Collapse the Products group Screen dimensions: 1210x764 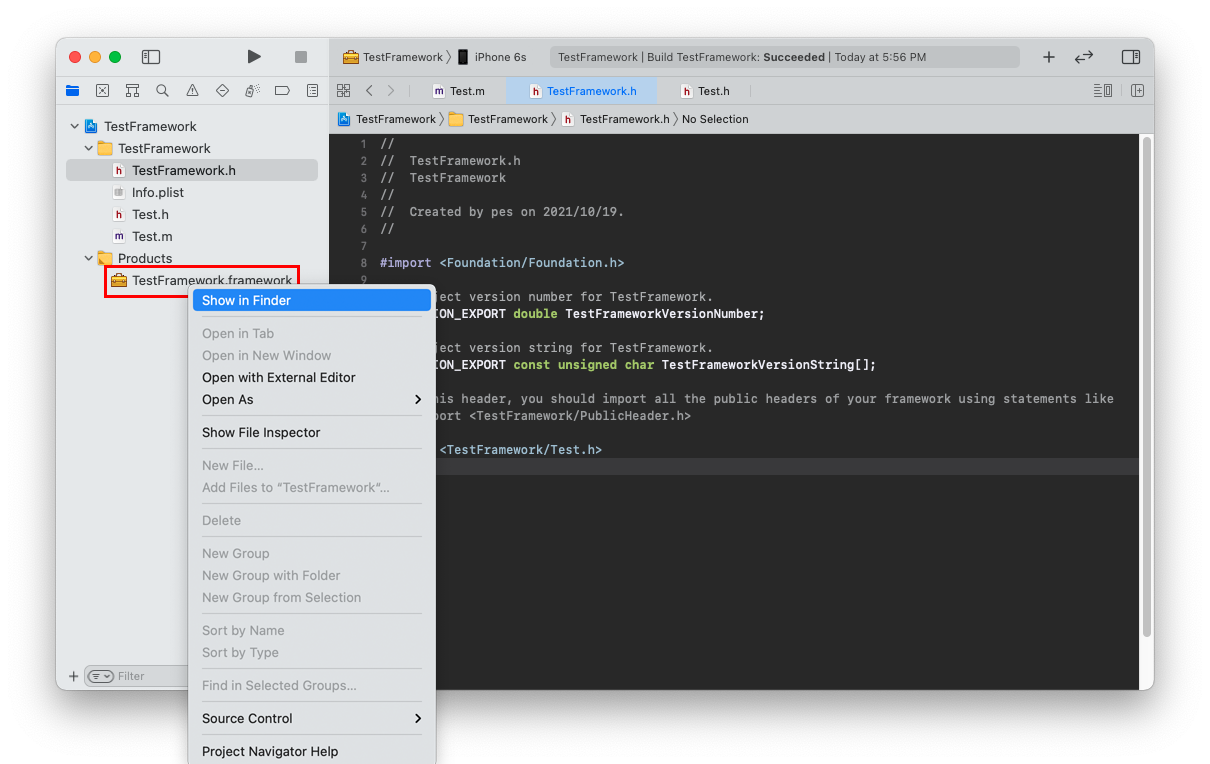(x=88, y=259)
